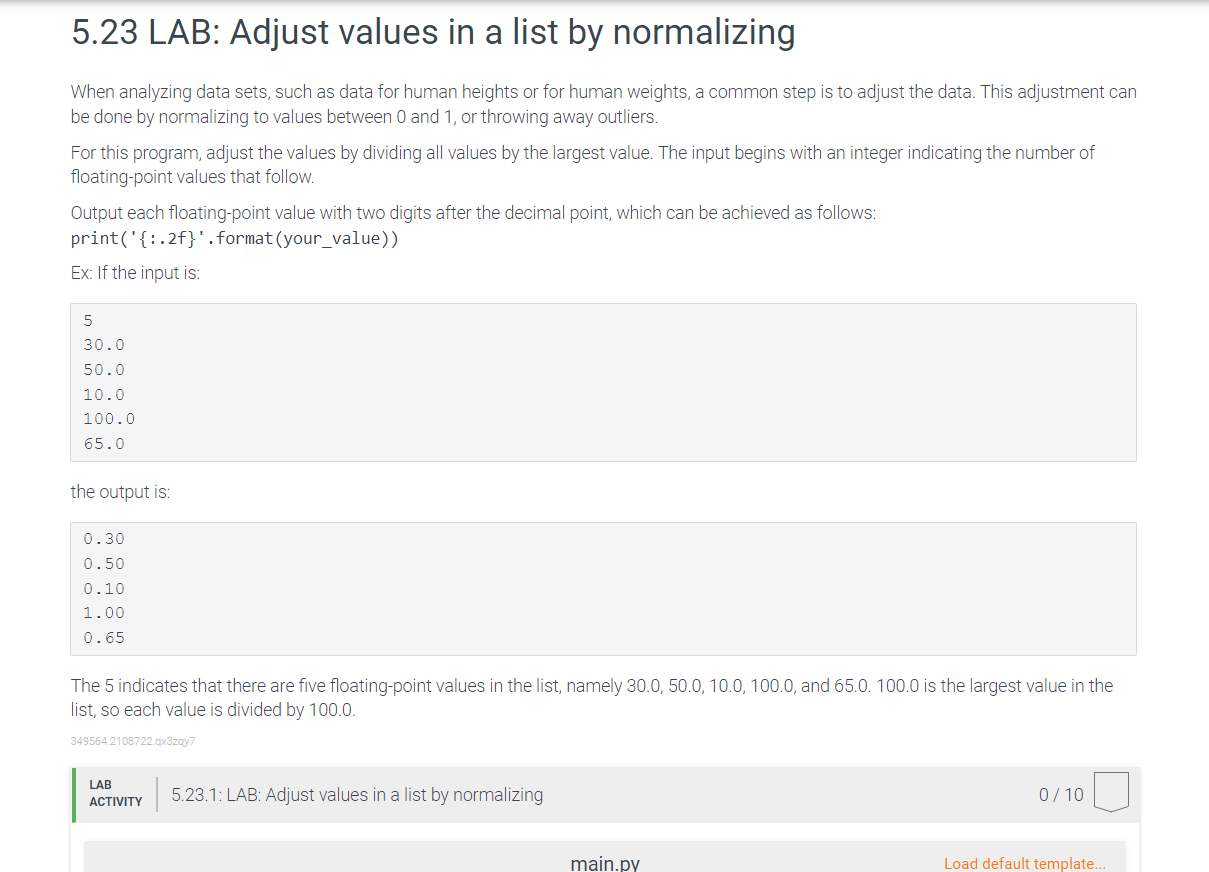Click the main.py editor header area
Image resolution: width=1209 pixels, height=872 pixels.
(604, 858)
